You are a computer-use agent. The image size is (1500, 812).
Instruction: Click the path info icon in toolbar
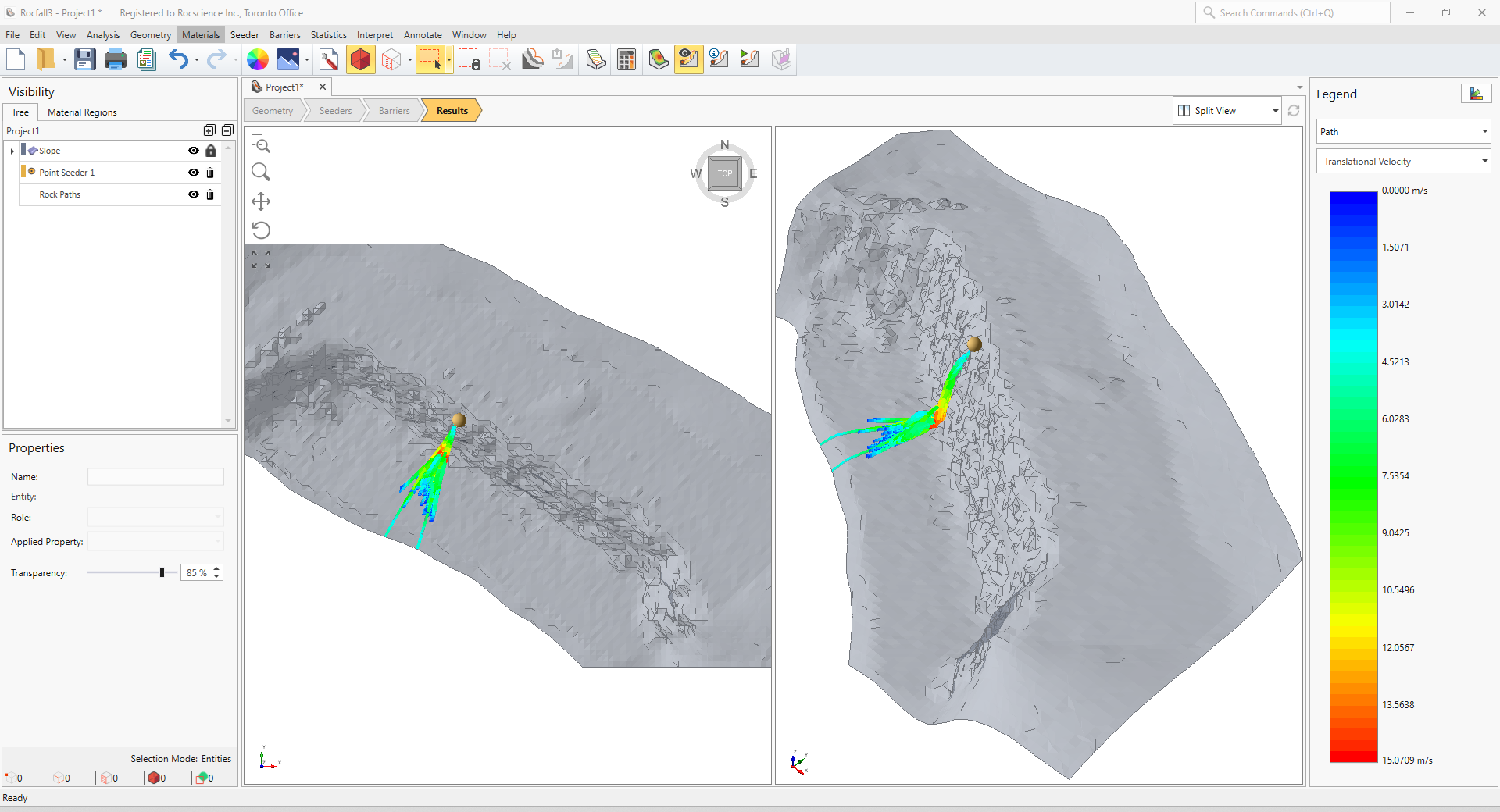(720, 59)
